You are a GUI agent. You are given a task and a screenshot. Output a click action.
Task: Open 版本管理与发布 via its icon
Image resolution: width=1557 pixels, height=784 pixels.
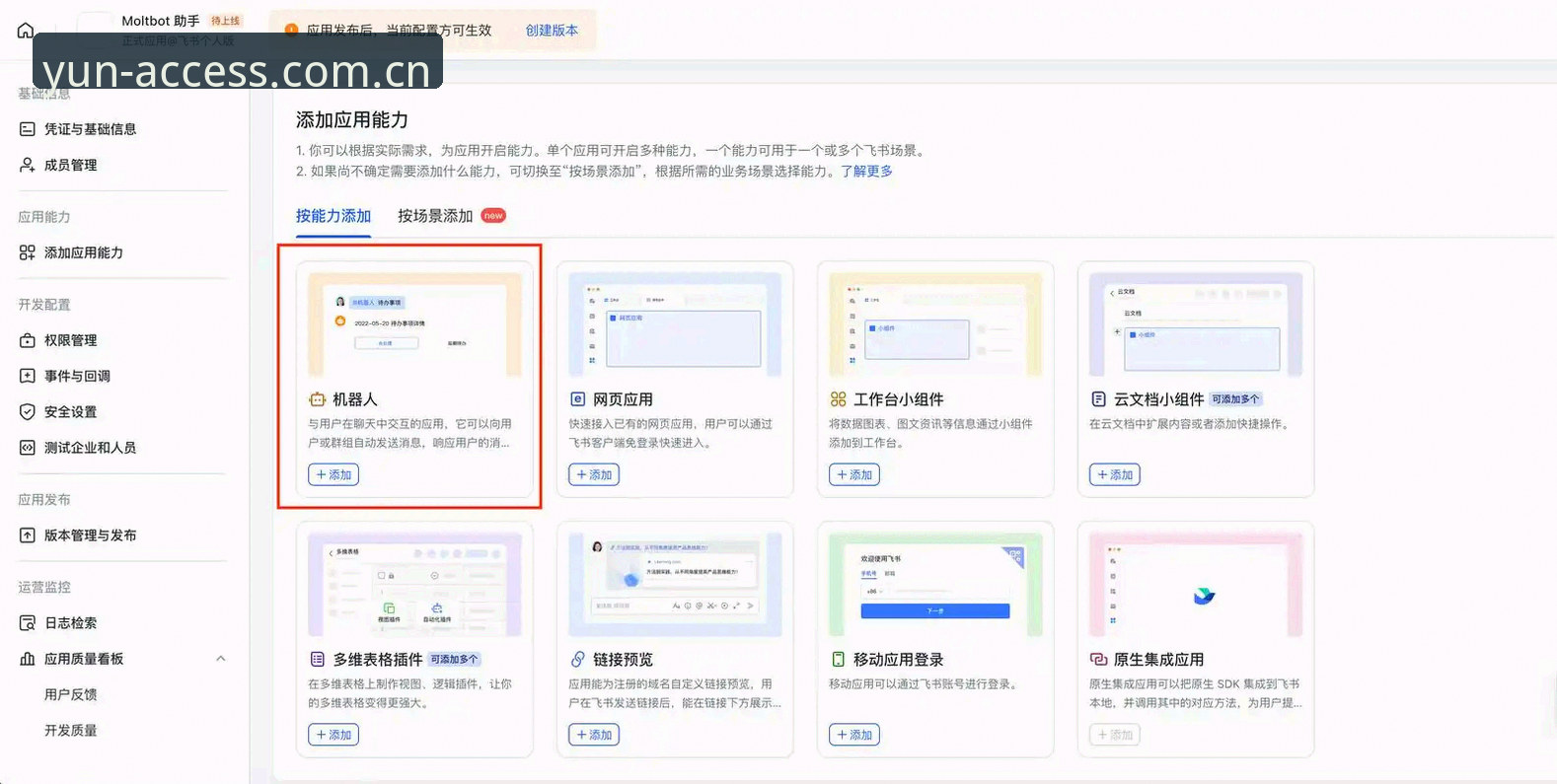click(28, 535)
